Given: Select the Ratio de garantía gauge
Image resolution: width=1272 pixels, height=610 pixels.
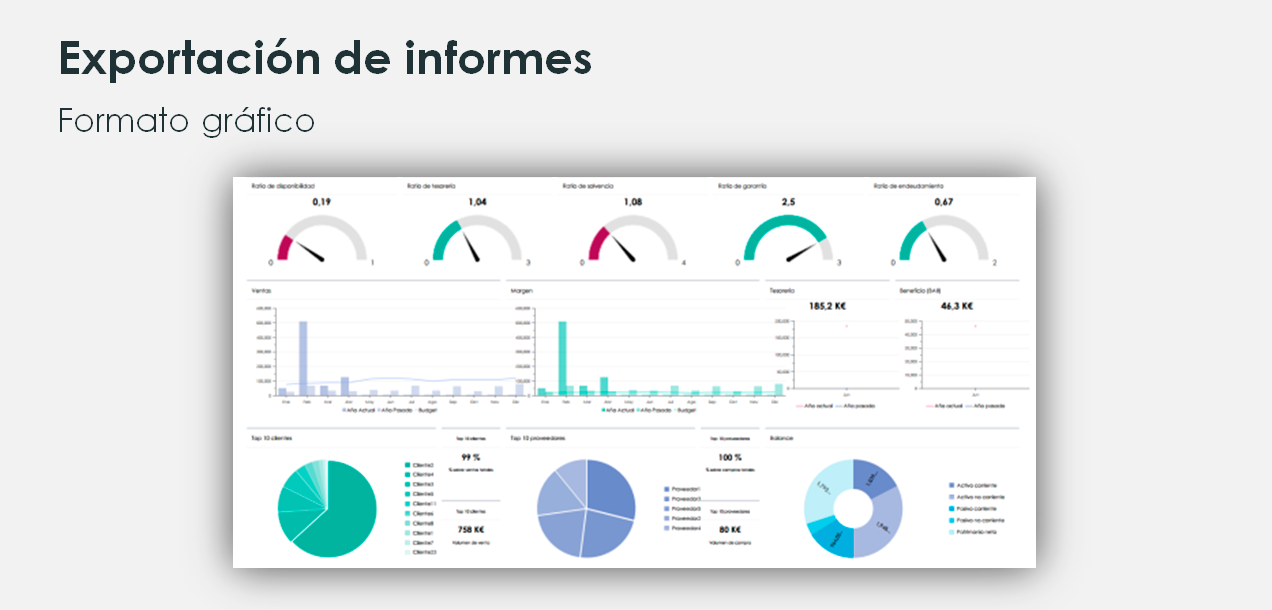Looking at the screenshot, I should click(787, 240).
